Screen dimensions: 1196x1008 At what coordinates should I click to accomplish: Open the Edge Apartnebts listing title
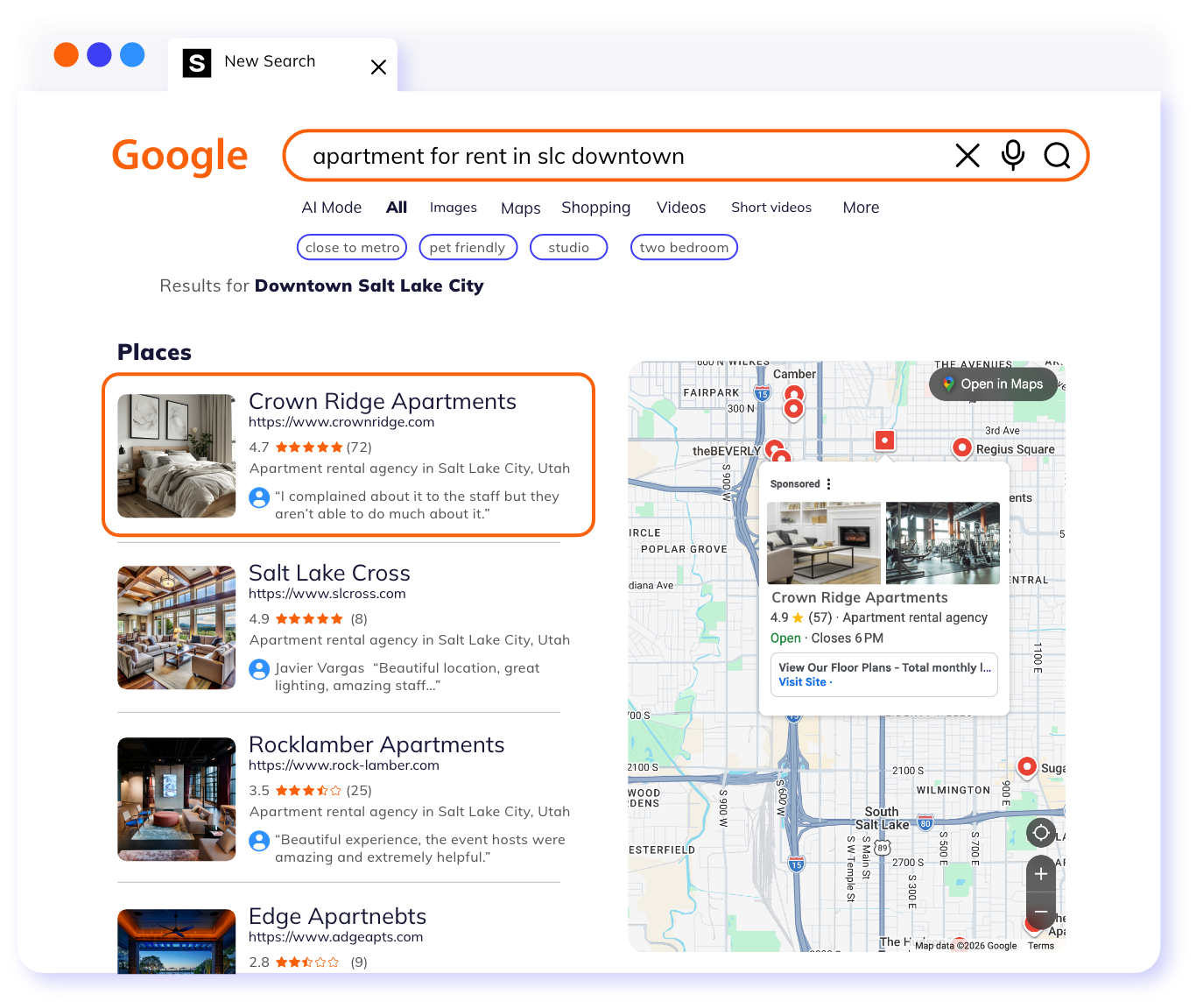point(338,917)
